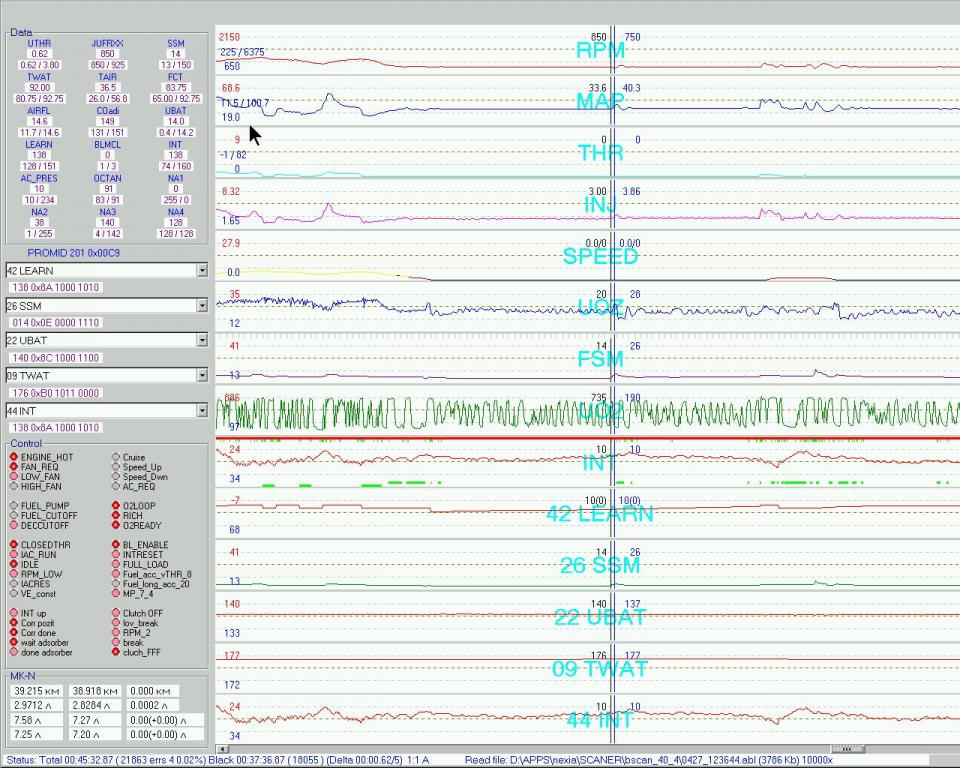Open the 09 TWAT channel dropdown
Image resolution: width=960 pixels, height=768 pixels.
coord(201,376)
